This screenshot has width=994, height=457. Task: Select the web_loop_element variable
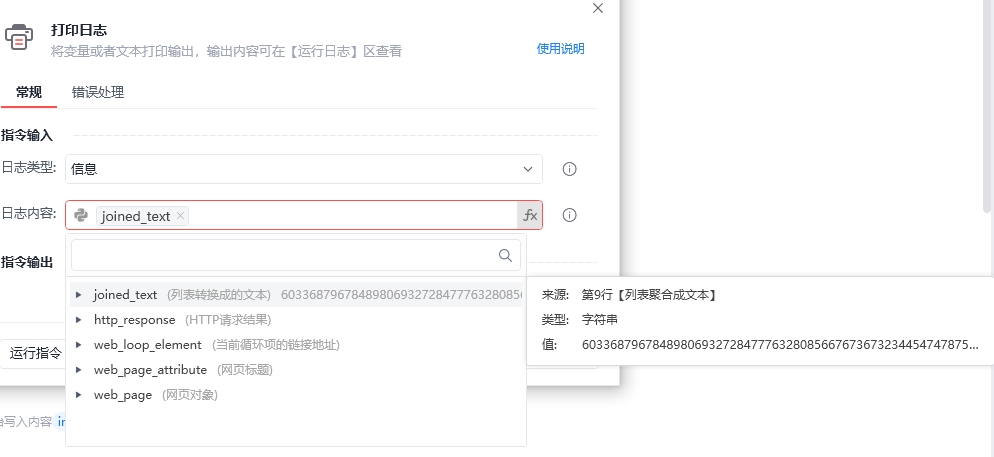pyautogui.click(x=296, y=345)
